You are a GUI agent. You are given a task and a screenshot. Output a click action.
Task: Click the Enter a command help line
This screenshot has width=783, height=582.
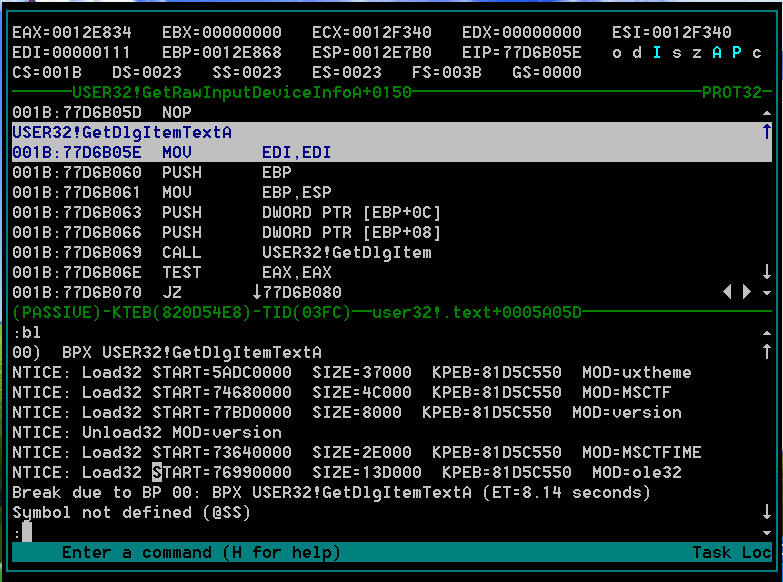point(201,553)
